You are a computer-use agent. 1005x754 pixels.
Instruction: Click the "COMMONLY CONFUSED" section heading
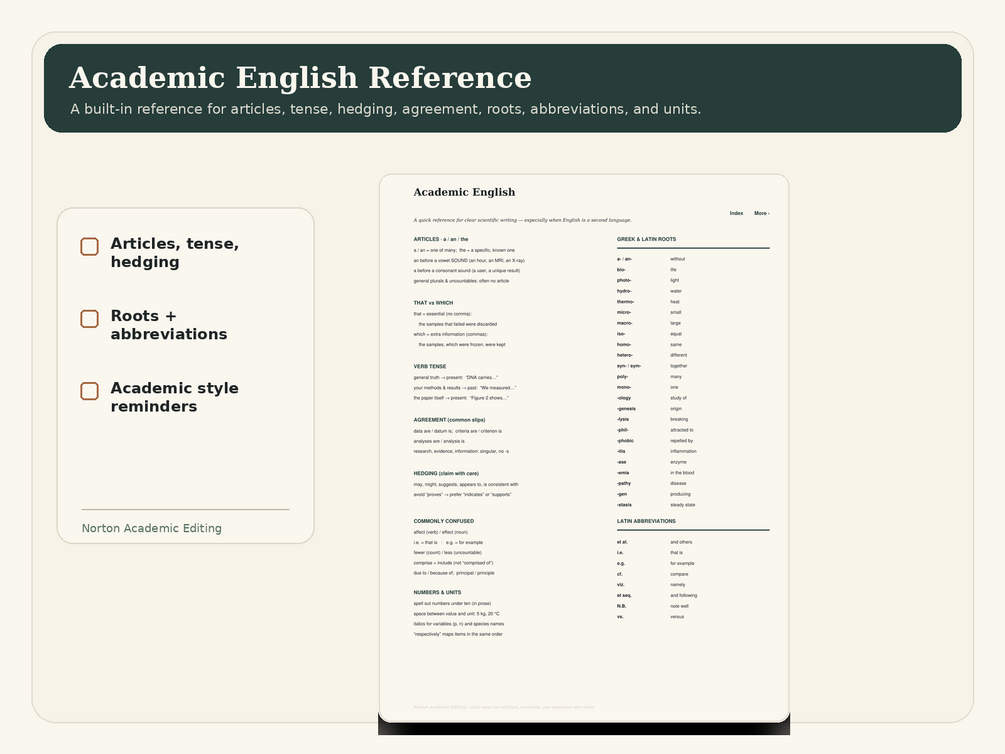click(x=444, y=521)
